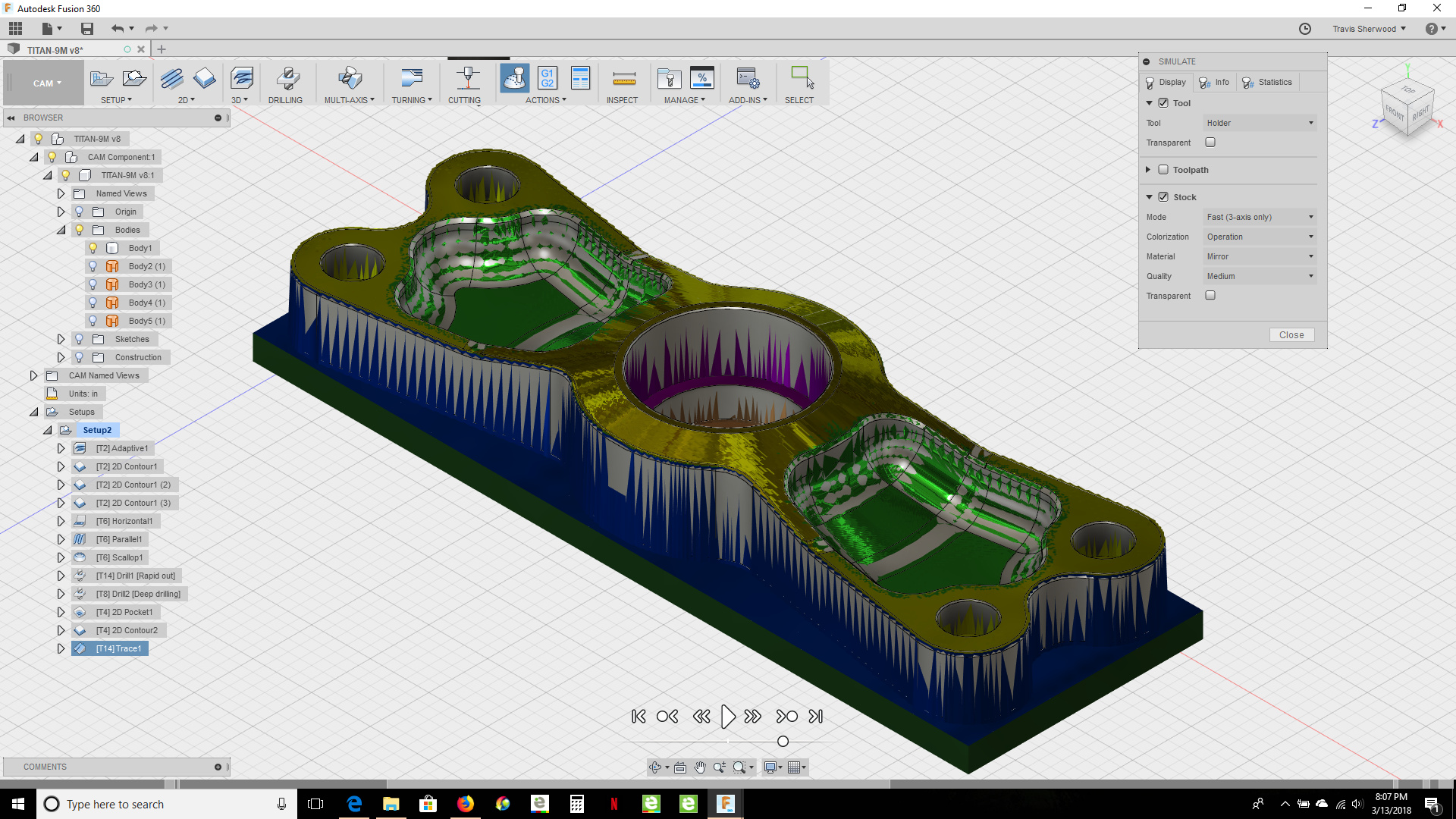Toggle visibility bulb of Body2 (1)
This screenshot has height=819, width=1456.
pyautogui.click(x=93, y=266)
